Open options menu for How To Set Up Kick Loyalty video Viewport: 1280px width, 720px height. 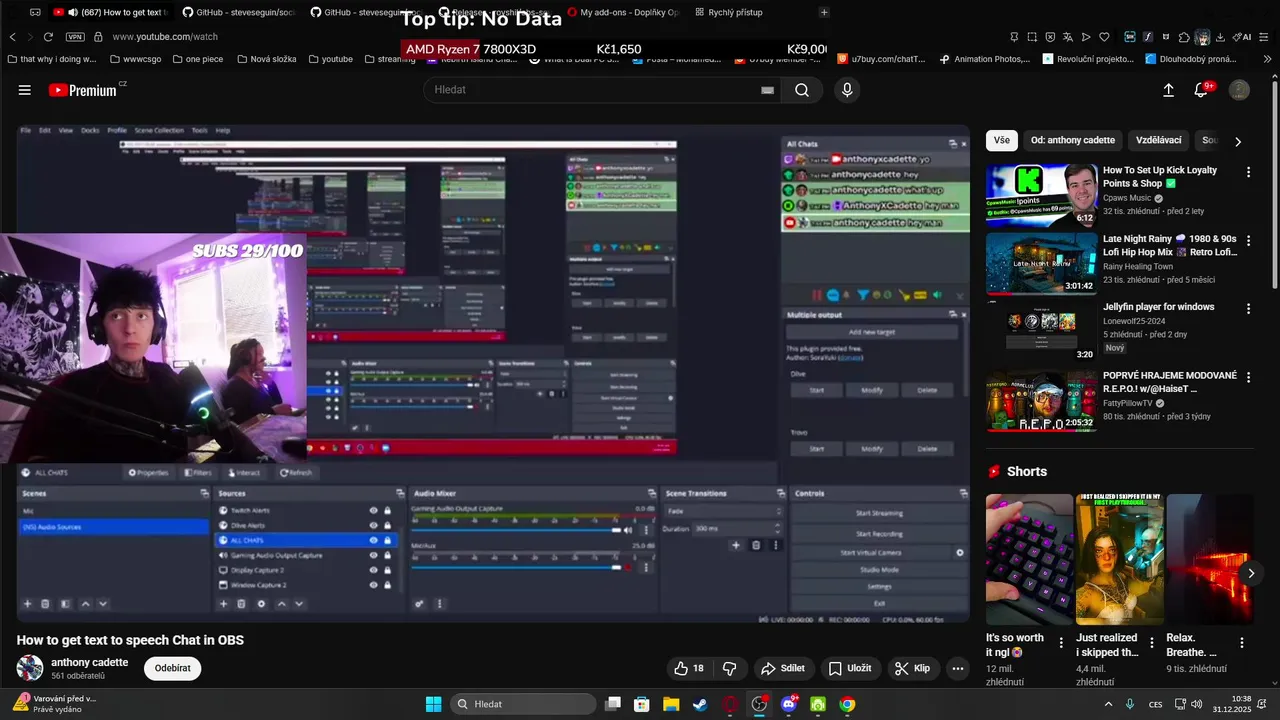1248,172
